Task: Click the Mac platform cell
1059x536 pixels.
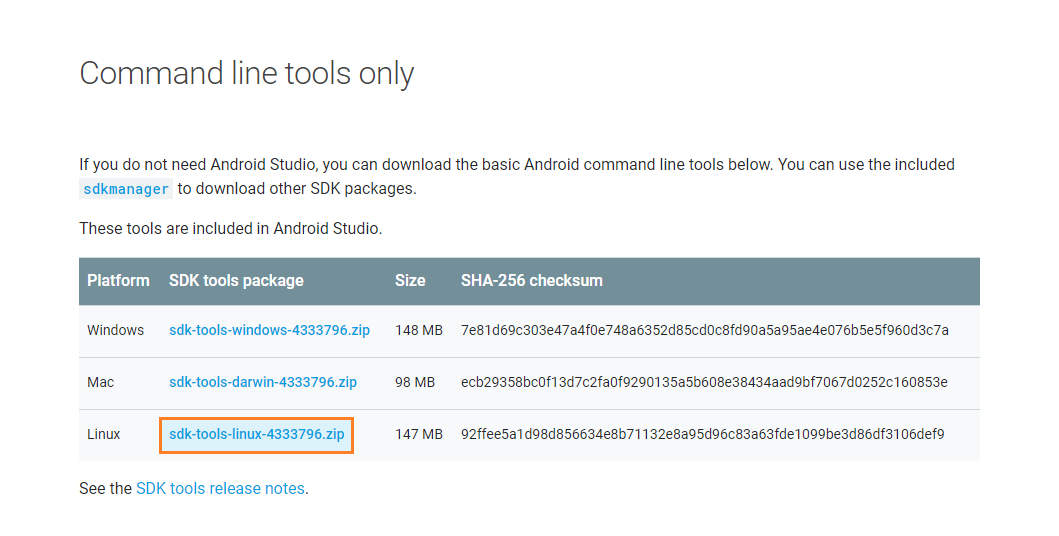Action: [102, 382]
